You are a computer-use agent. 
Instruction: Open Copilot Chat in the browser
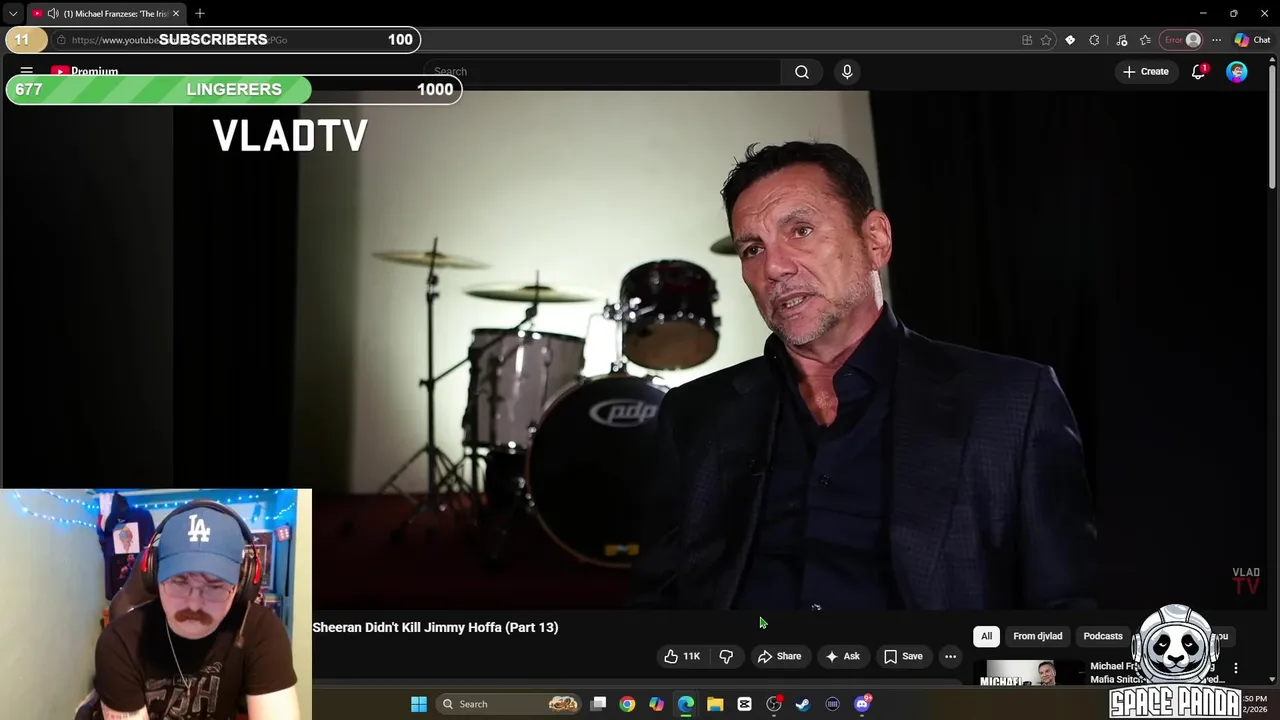(1252, 40)
